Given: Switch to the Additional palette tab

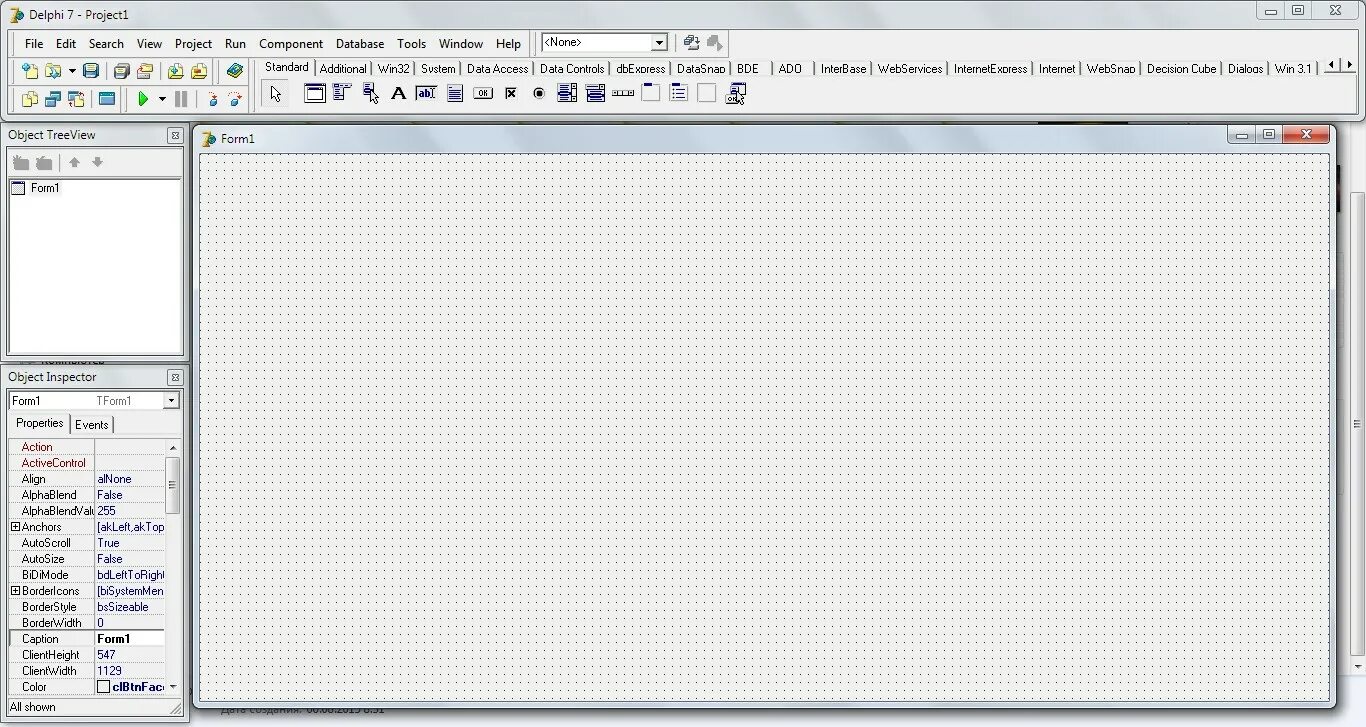Looking at the screenshot, I should point(343,69).
